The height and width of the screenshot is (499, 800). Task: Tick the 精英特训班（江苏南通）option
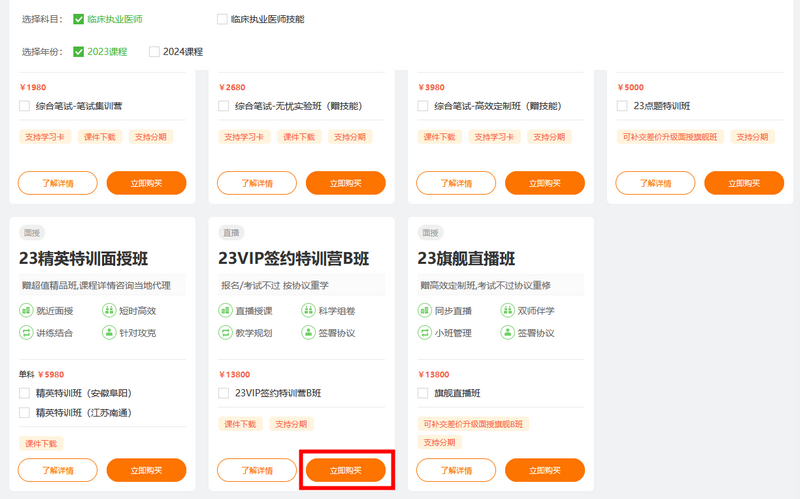[x=25, y=412]
